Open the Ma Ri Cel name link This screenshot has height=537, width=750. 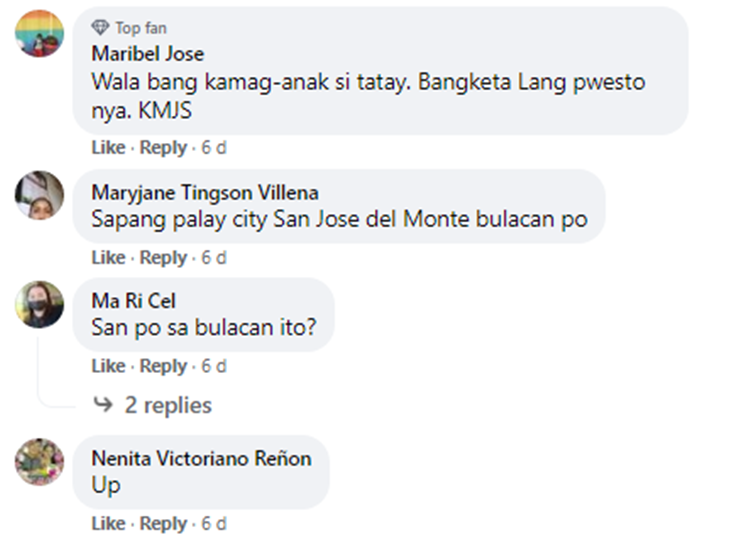tap(133, 301)
